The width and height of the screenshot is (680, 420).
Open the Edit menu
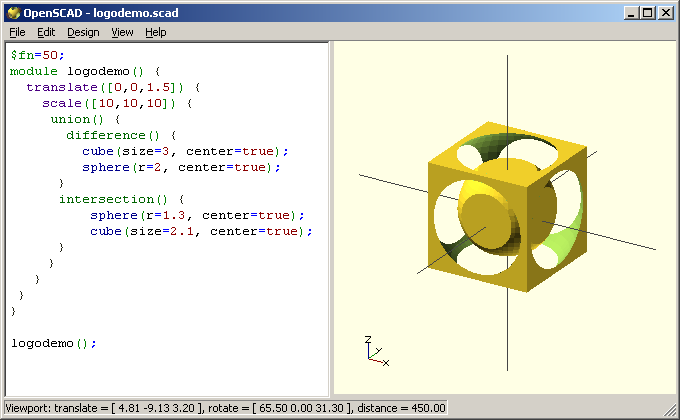(x=46, y=32)
